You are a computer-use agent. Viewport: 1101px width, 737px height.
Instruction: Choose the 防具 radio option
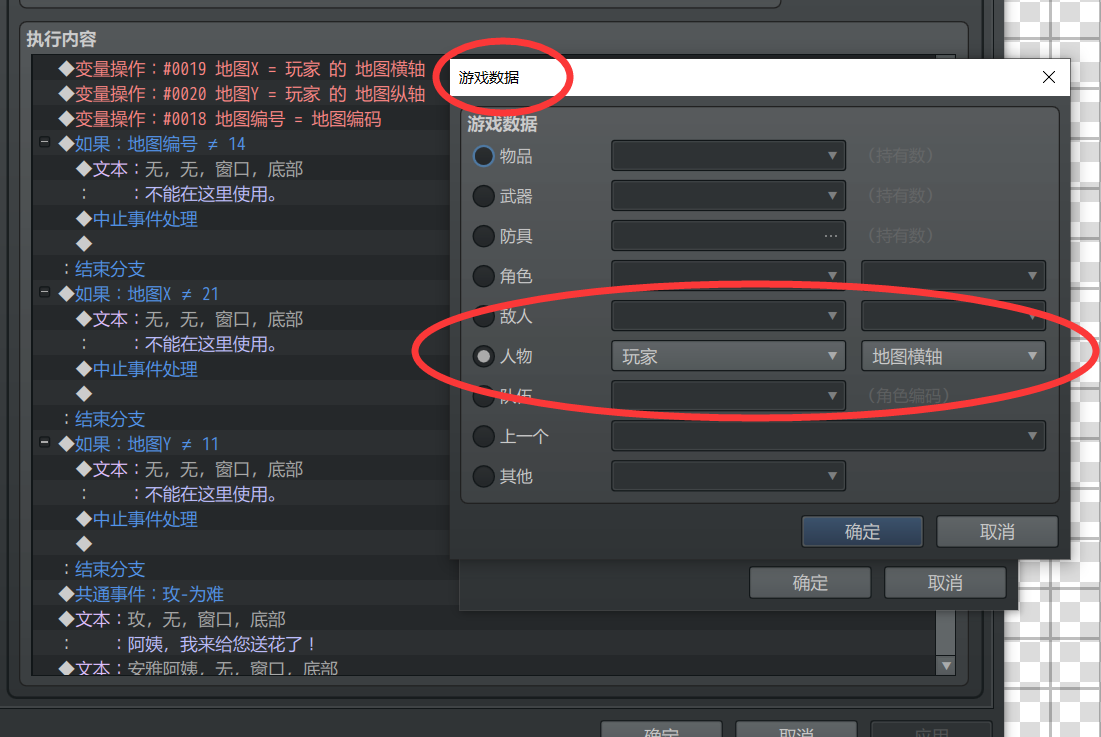tap(484, 236)
